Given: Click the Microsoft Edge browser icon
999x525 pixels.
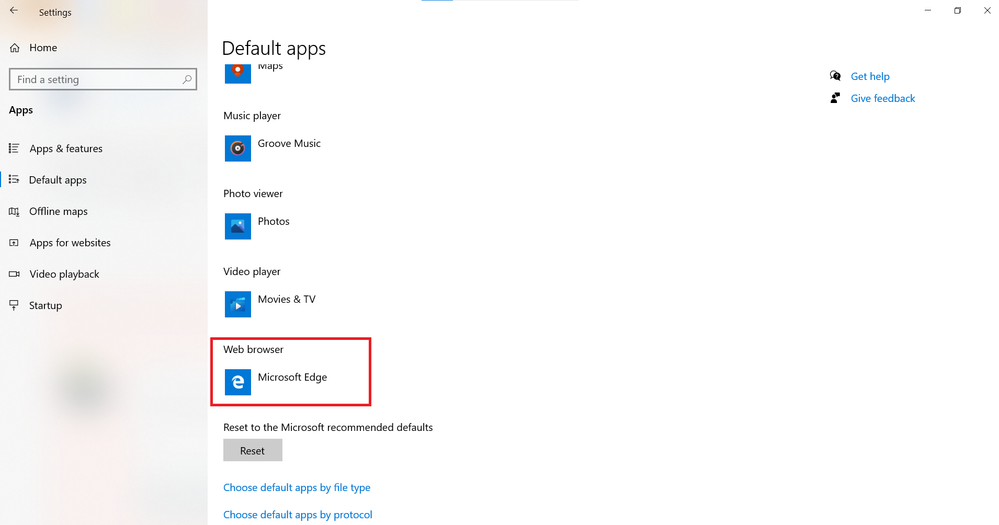Looking at the screenshot, I should point(238,382).
